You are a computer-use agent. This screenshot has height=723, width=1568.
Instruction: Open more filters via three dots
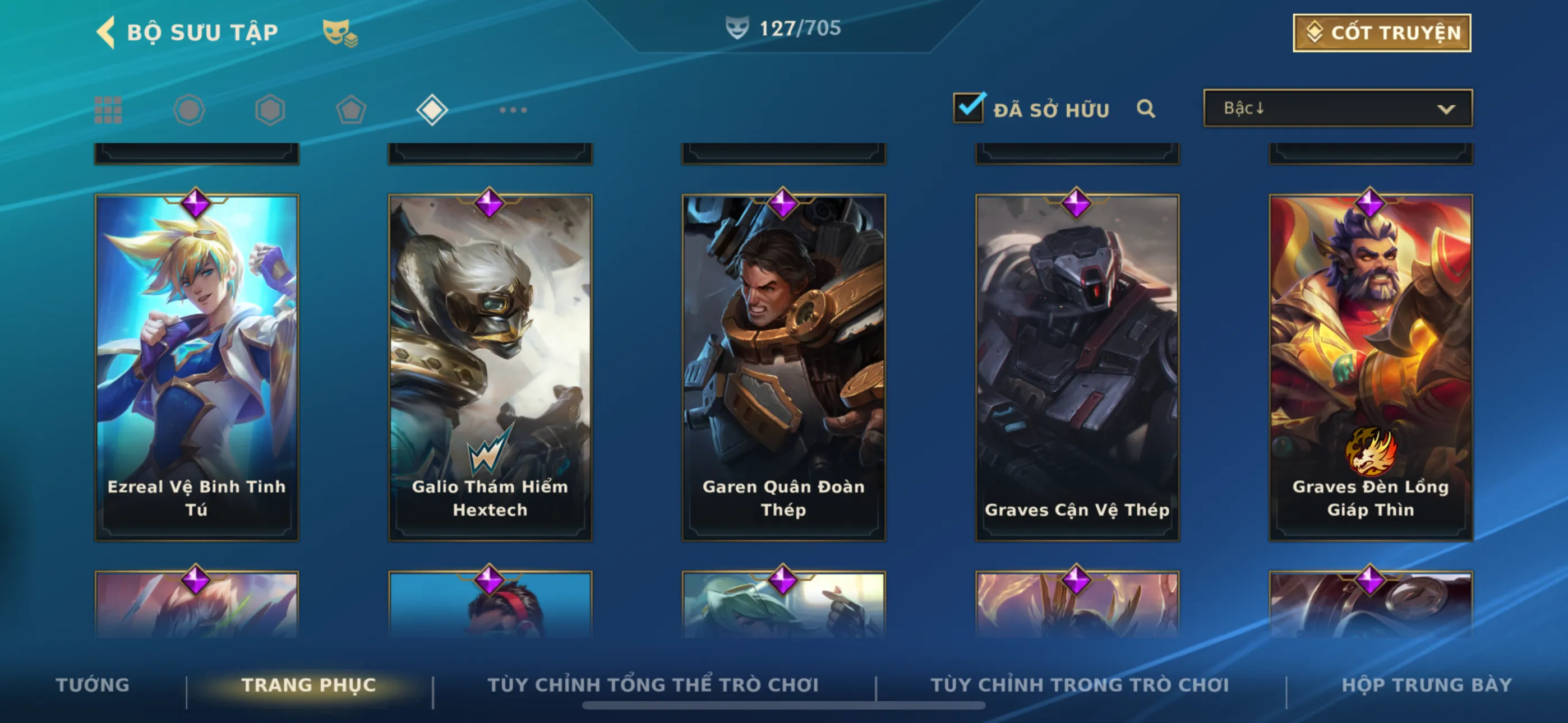tap(513, 110)
